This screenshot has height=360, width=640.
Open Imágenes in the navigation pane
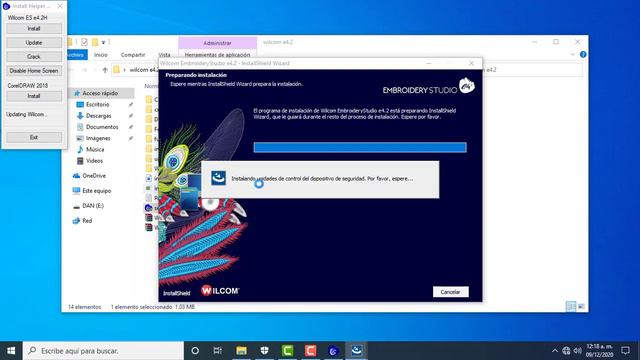(x=98, y=138)
